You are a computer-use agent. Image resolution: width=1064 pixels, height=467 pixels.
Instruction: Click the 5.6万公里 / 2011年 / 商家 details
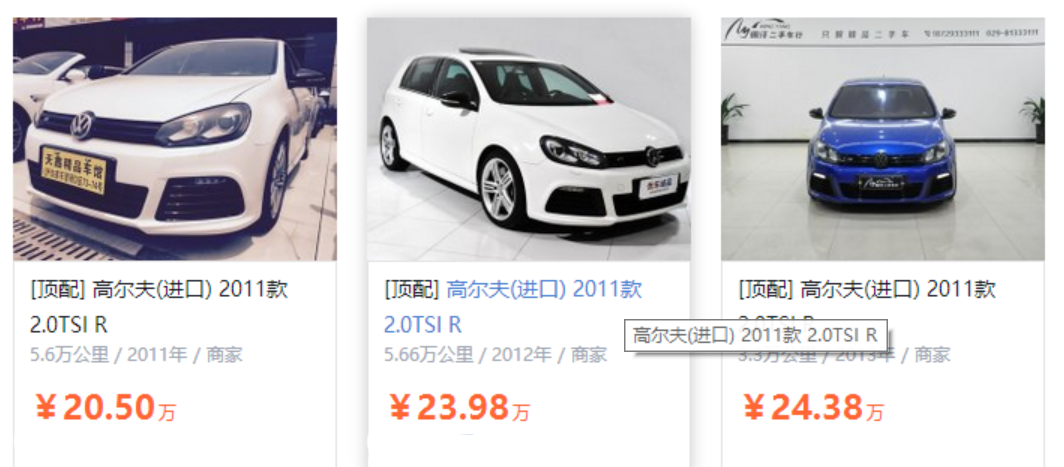(x=136, y=354)
